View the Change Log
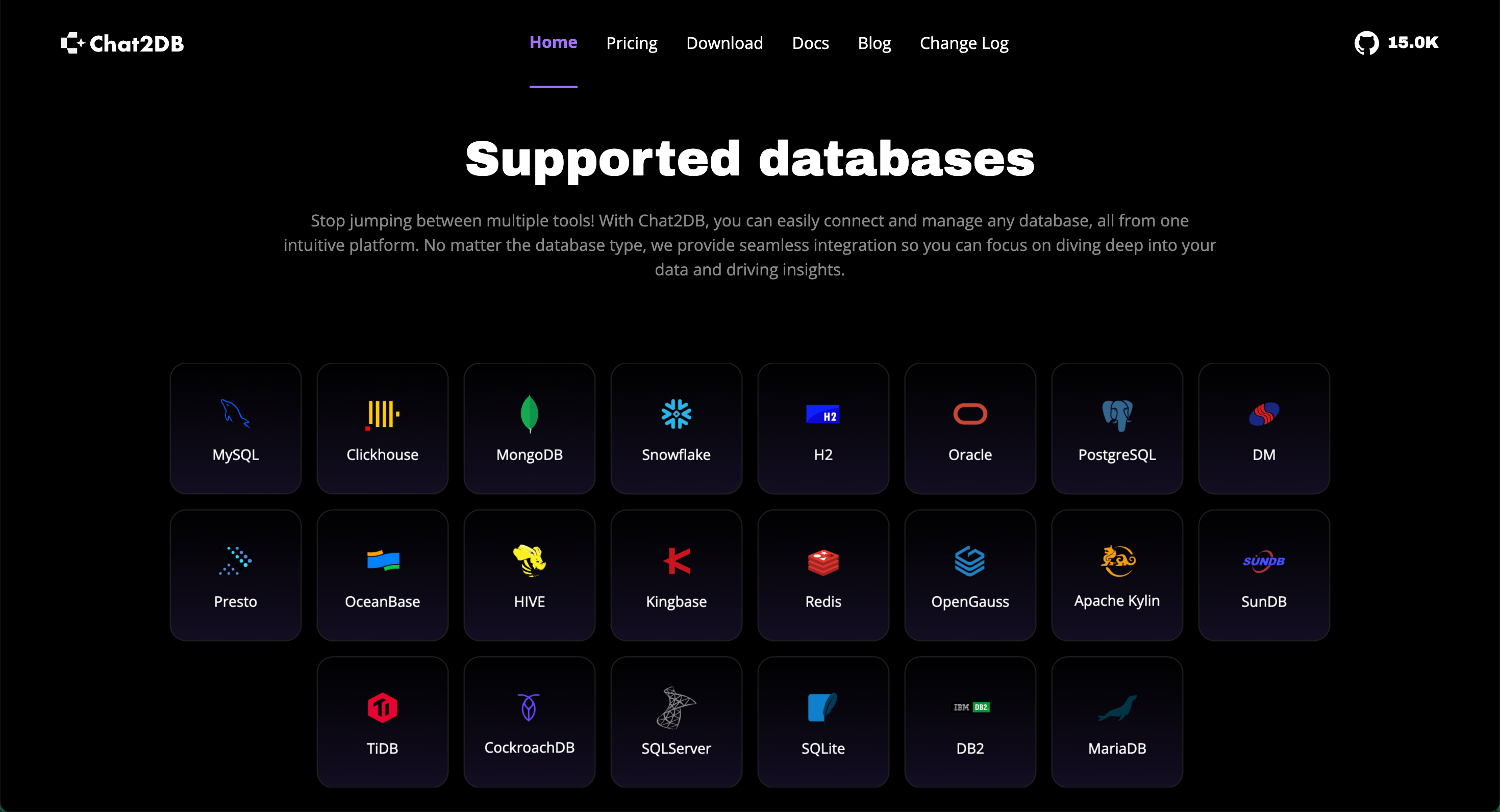The width and height of the screenshot is (1500, 812). (964, 43)
